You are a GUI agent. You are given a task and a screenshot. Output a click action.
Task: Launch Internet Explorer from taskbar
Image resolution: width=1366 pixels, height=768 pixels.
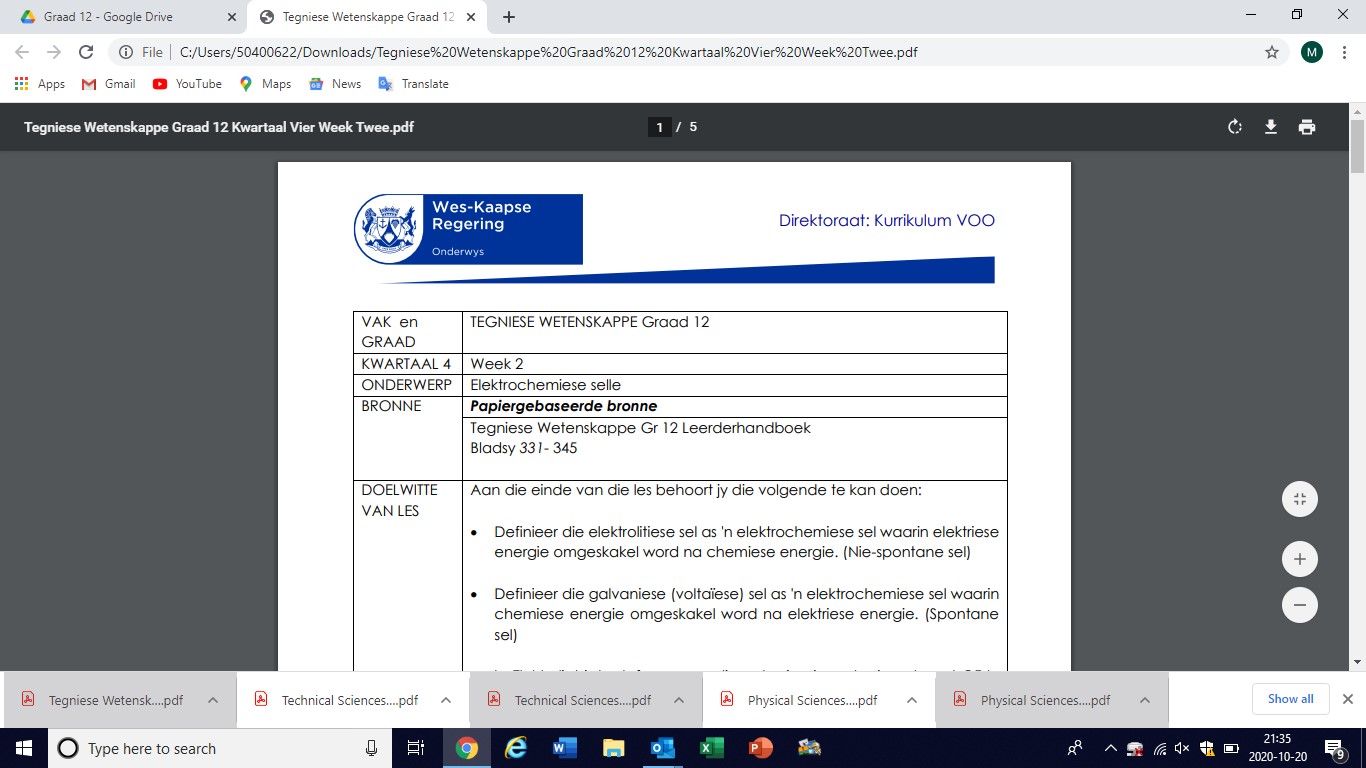515,748
